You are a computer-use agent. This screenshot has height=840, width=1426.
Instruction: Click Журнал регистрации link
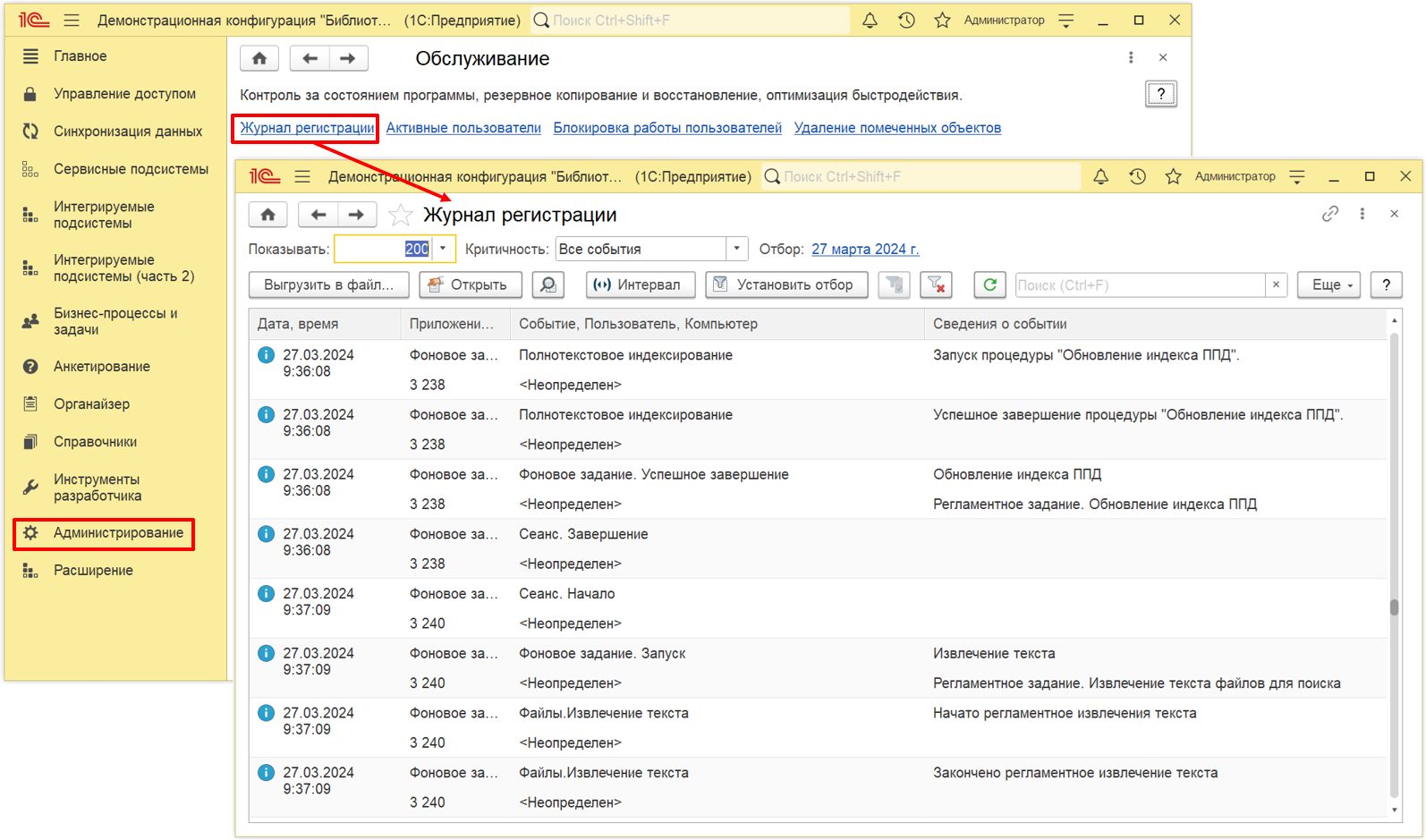[x=307, y=128]
